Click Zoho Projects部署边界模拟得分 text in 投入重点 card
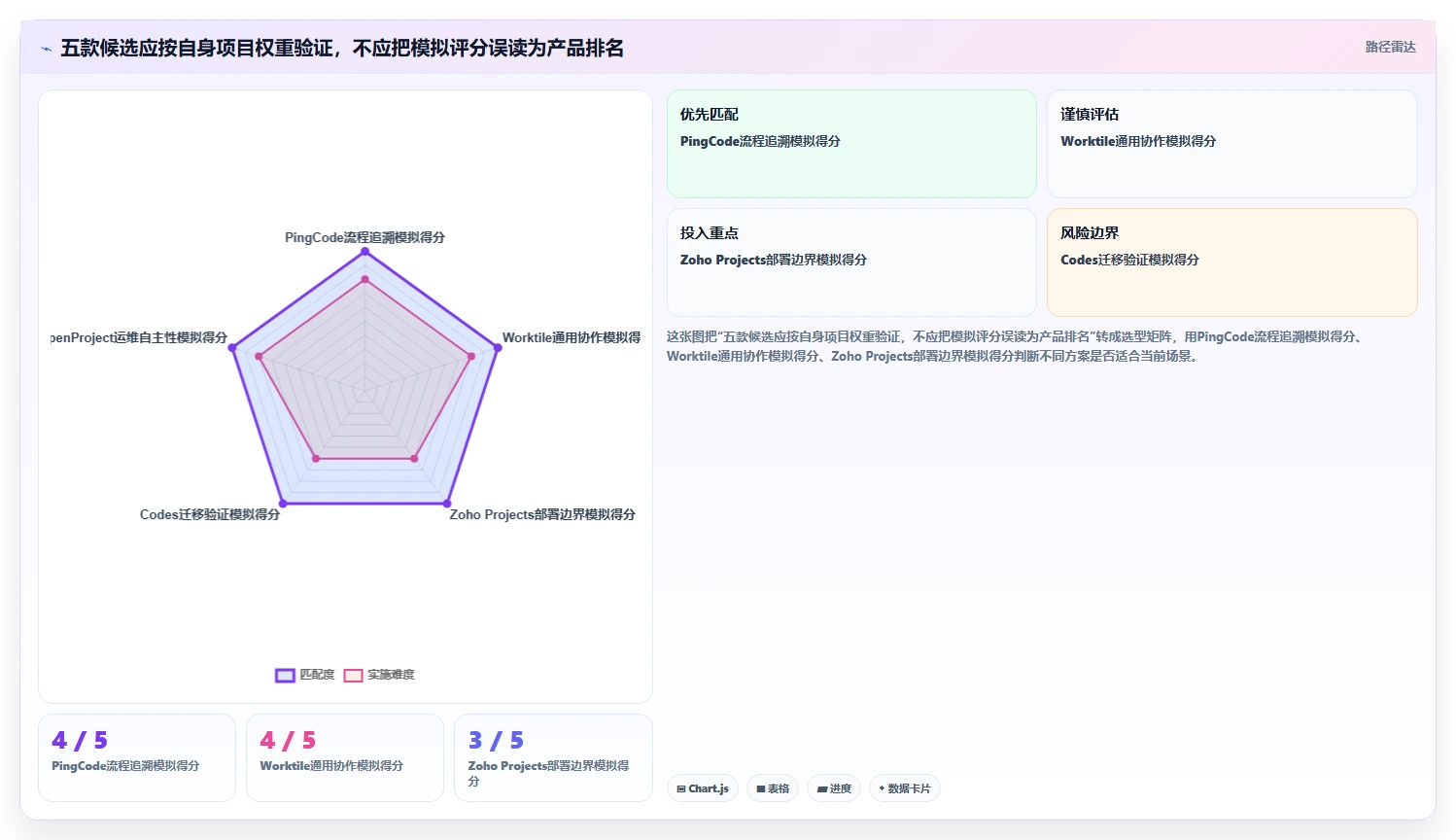1456x840 pixels. [774, 260]
